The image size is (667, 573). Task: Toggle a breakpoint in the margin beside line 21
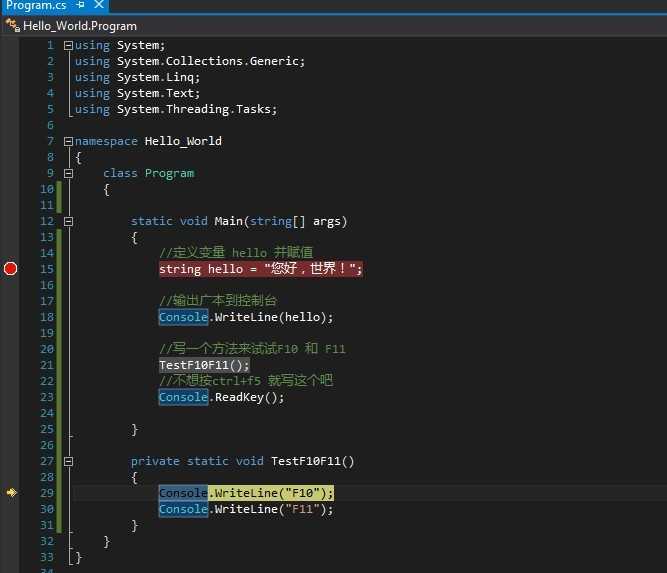(x=11, y=365)
